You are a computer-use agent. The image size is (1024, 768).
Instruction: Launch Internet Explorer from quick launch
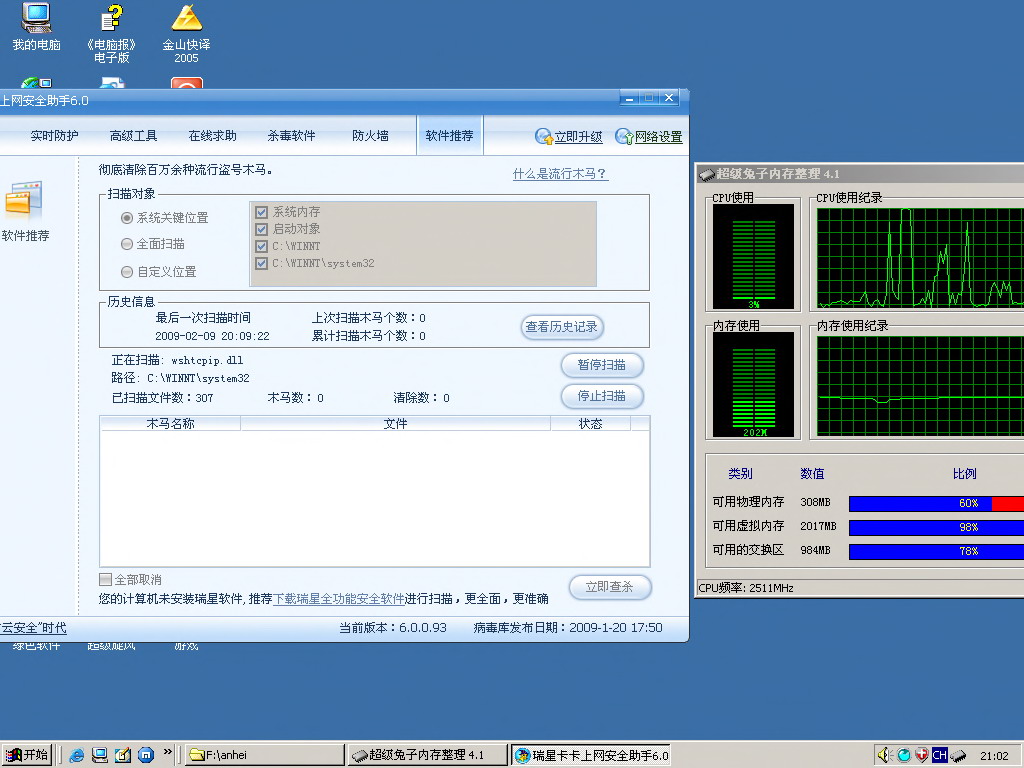[x=76, y=755]
